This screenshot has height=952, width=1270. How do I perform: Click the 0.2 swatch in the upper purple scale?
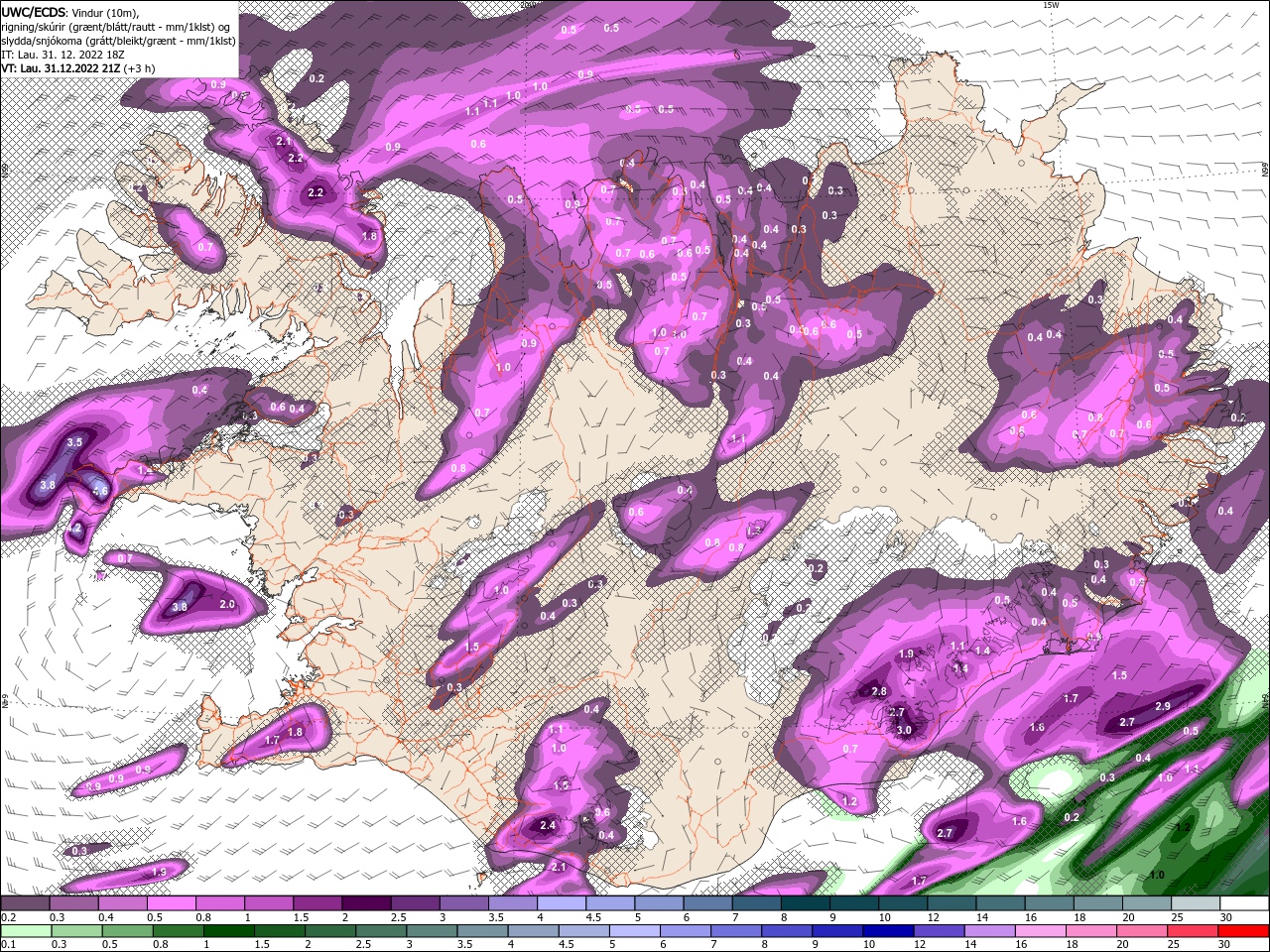(25, 903)
